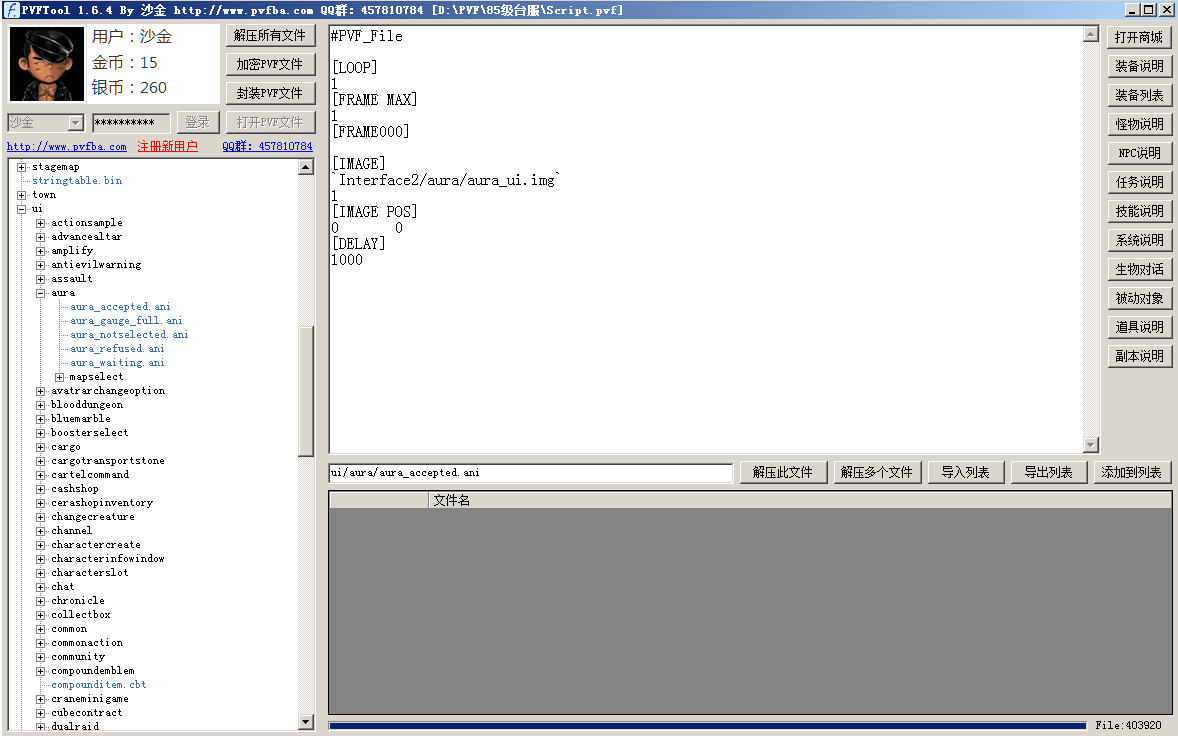Click 生物对话 button
This screenshot has width=1178, height=736.
tap(1139, 270)
